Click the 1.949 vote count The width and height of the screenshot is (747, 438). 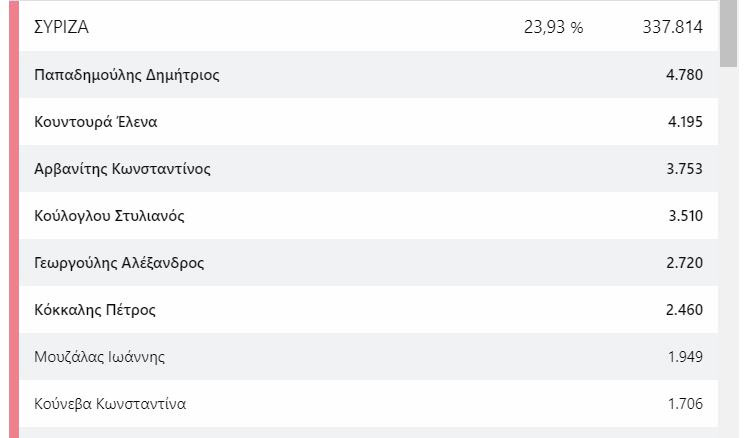685,357
